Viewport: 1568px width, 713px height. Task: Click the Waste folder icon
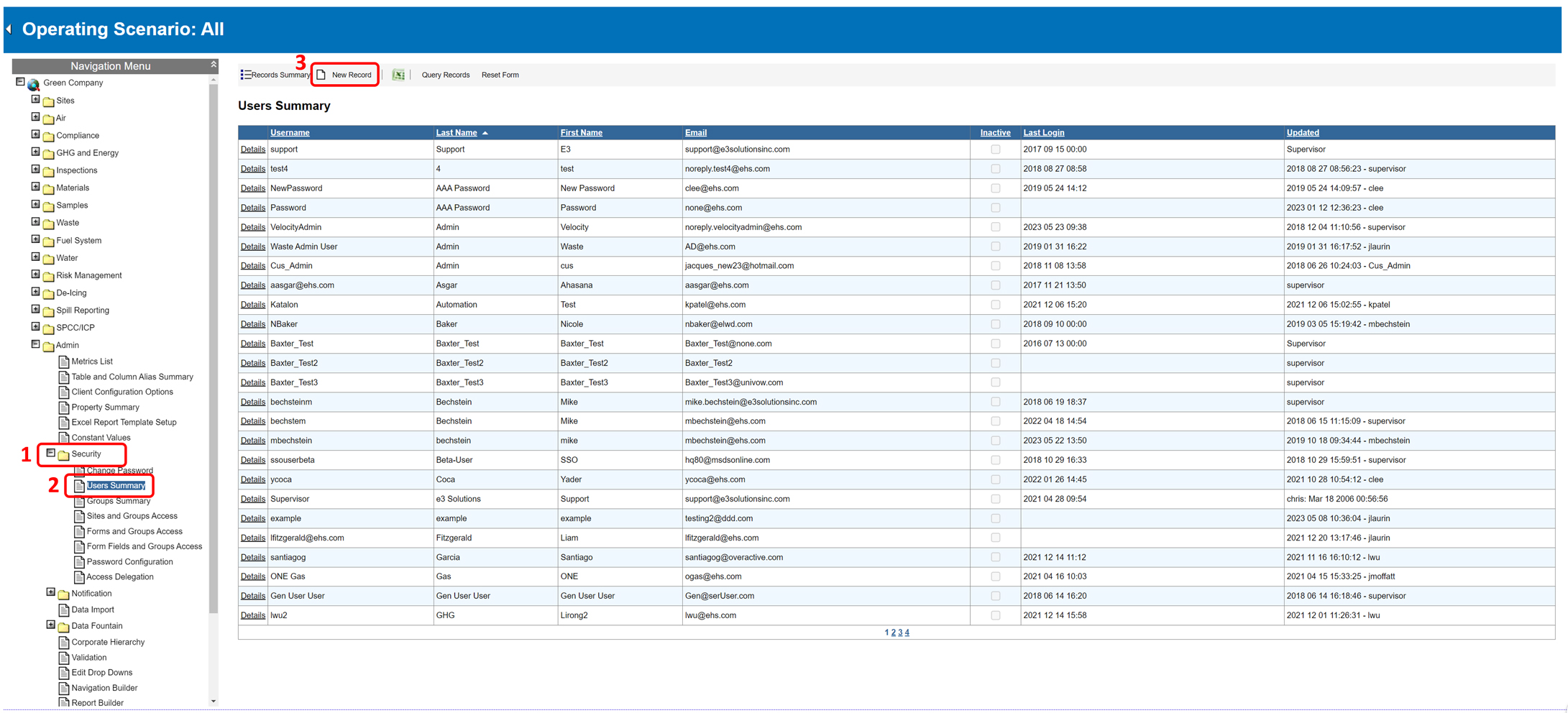[49, 224]
